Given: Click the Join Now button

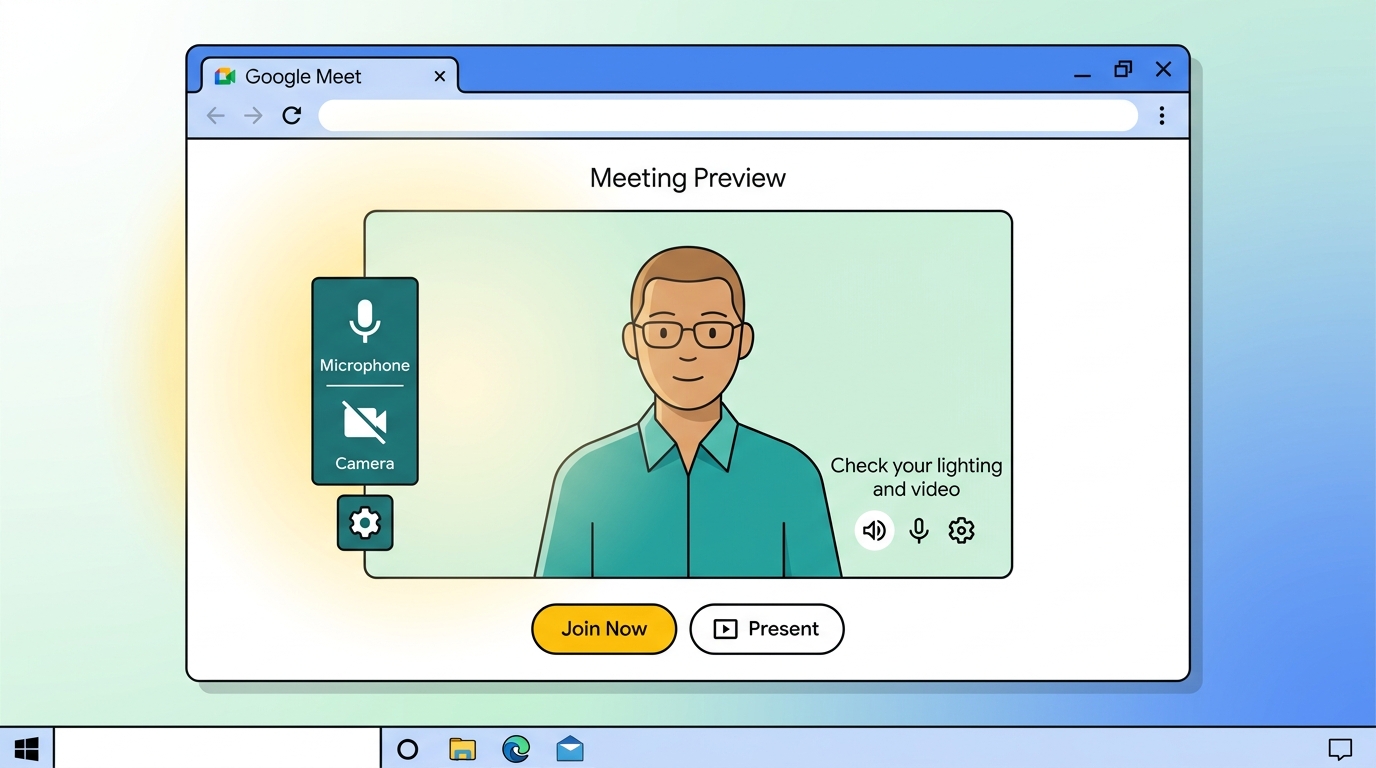Looking at the screenshot, I should 604,629.
